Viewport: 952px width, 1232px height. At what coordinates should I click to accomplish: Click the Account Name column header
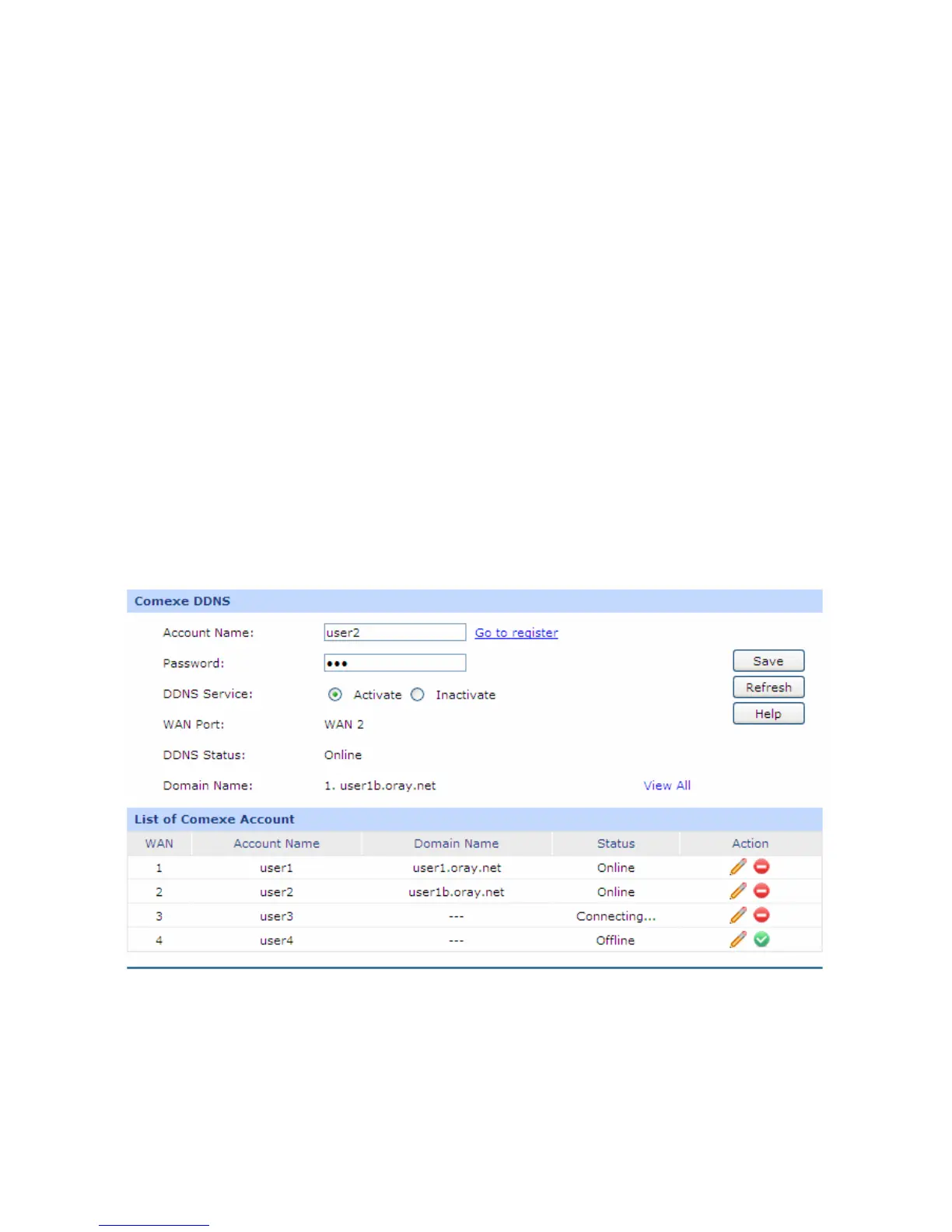pos(277,844)
